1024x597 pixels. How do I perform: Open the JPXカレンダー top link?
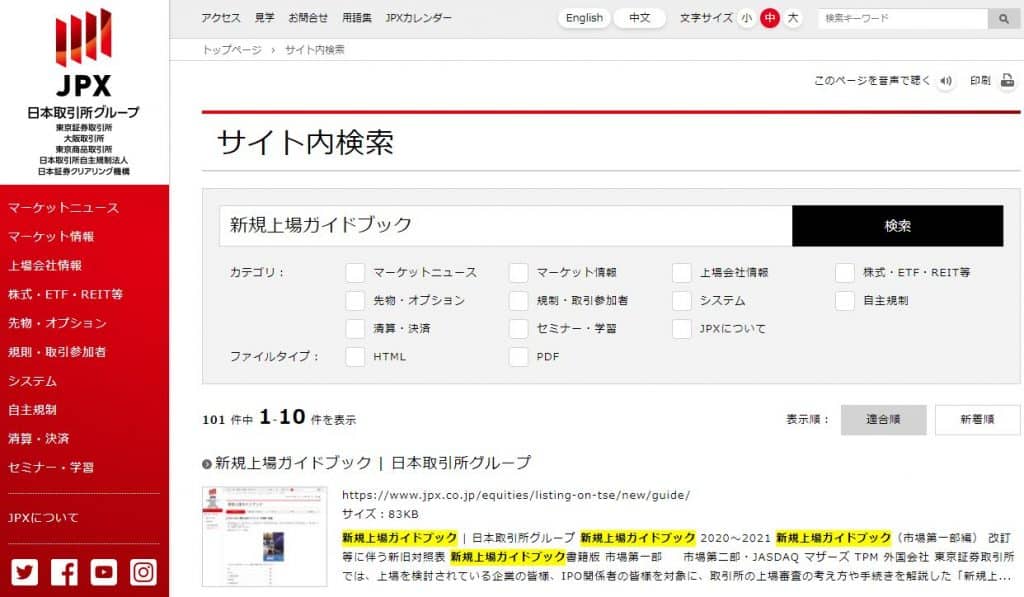tap(418, 18)
